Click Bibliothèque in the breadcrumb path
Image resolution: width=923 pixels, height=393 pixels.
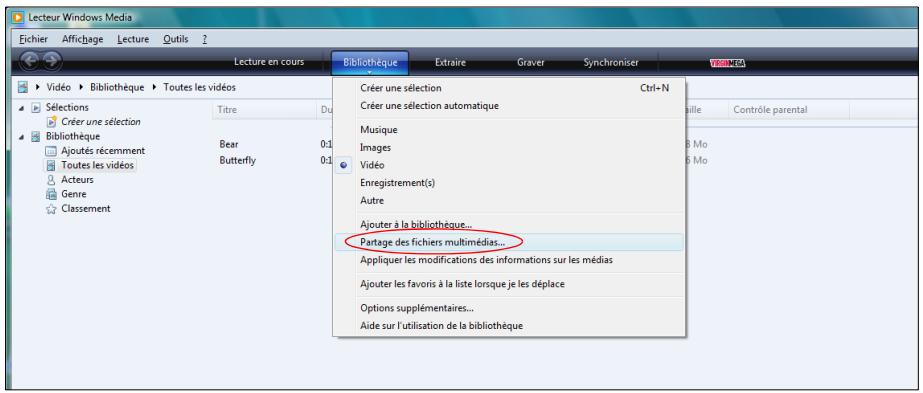pyautogui.click(x=117, y=88)
